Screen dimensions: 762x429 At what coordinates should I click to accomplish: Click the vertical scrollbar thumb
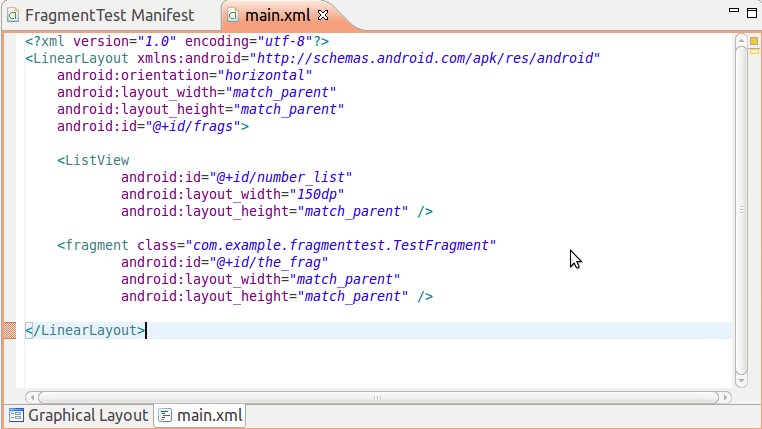tap(741, 210)
